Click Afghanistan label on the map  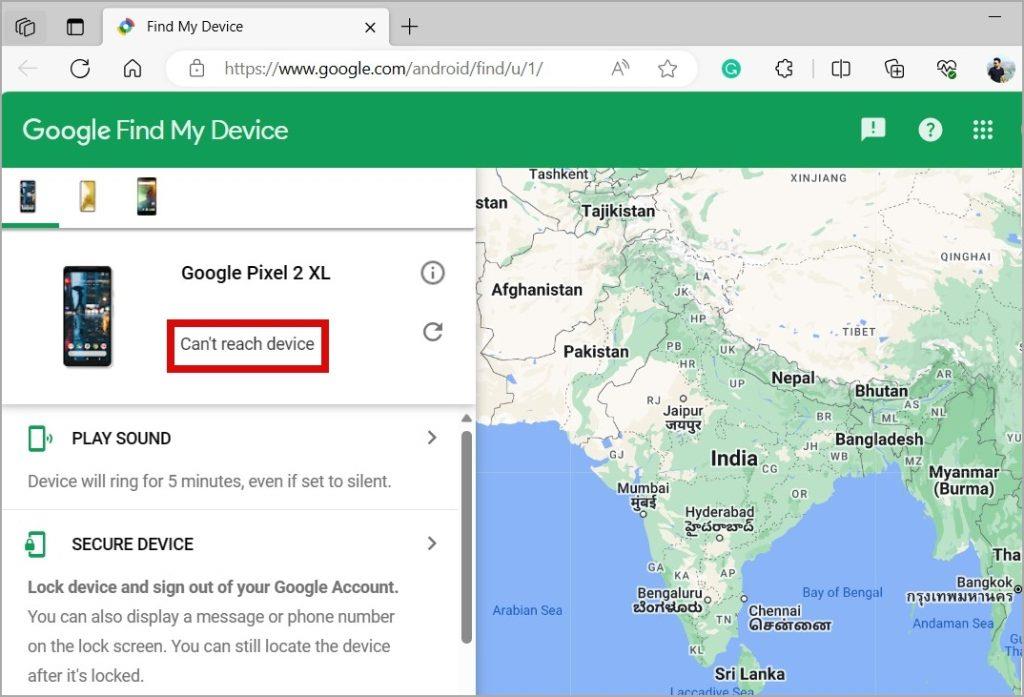point(536,290)
